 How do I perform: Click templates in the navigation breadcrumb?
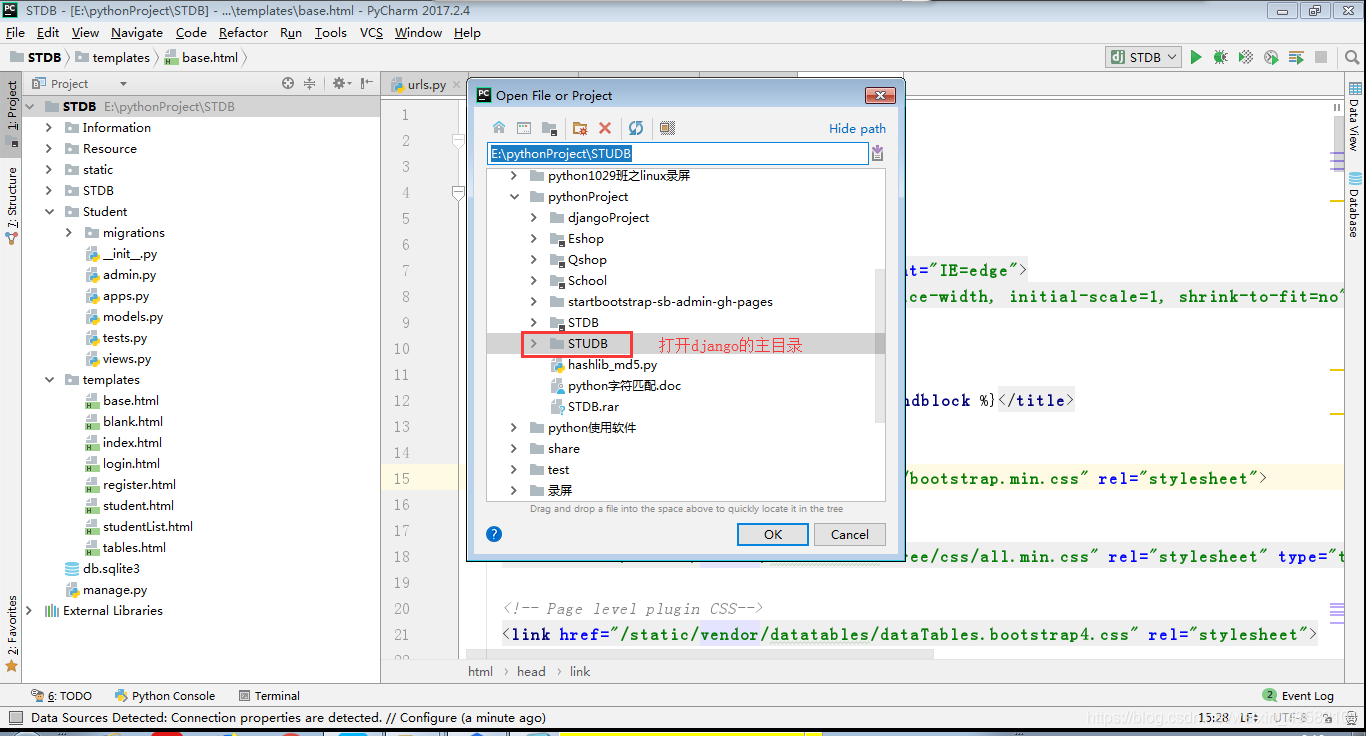[x=112, y=58]
